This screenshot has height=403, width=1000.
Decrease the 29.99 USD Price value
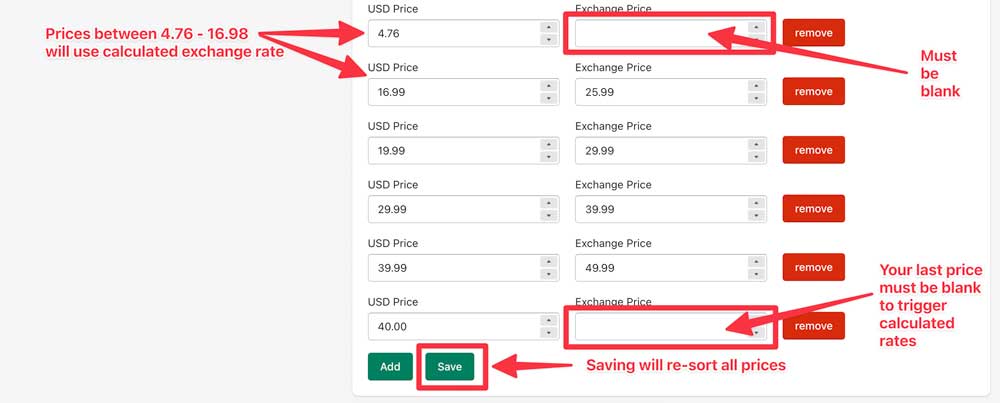click(x=549, y=216)
